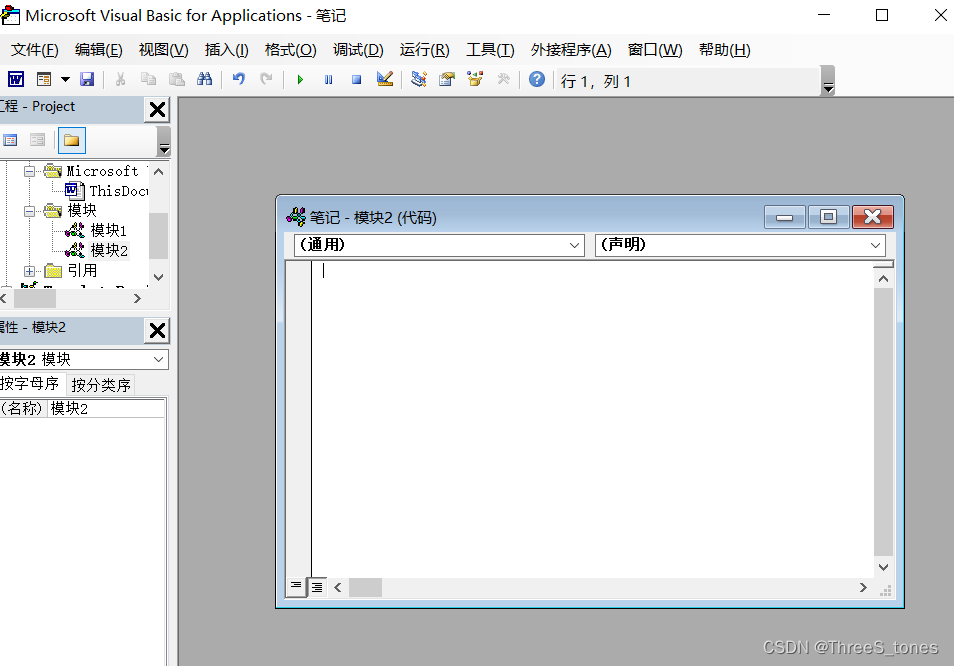The width and height of the screenshot is (954, 666).
Task: Open the 视图(V) menu
Action: tap(164, 50)
